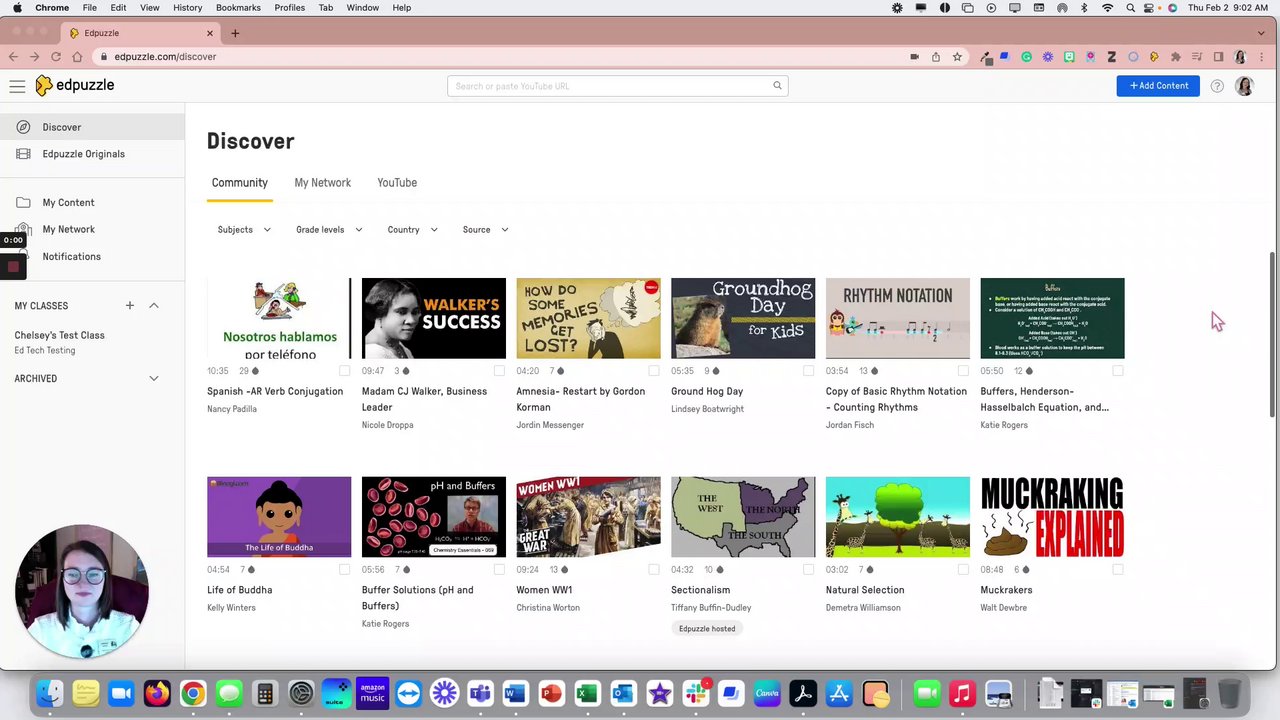Open Apple menu
The height and width of the screenshot is (720, 1280).
[17, 8]
